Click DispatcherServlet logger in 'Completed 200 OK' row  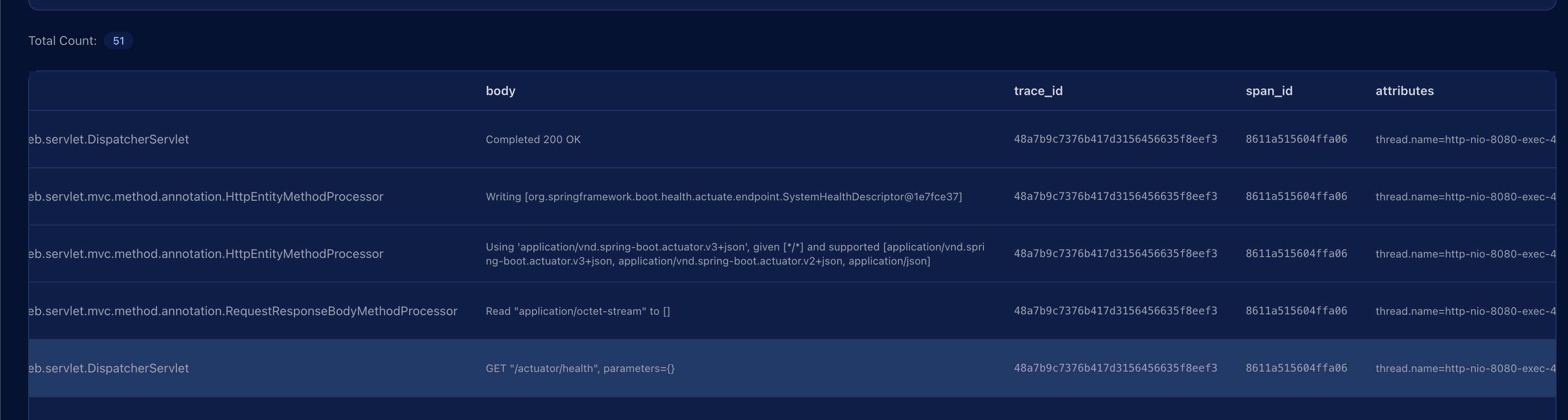pos(109,140)
